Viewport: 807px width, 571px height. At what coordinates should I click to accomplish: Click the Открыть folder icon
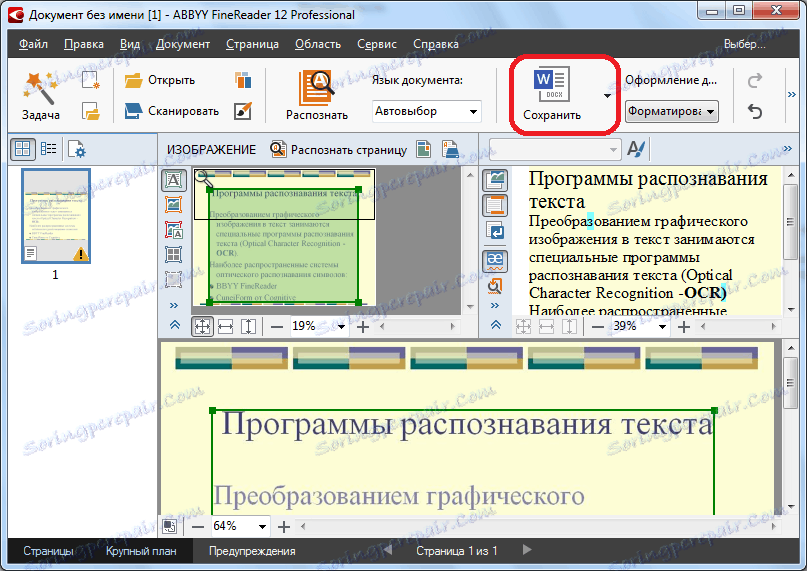pos(134,80)
